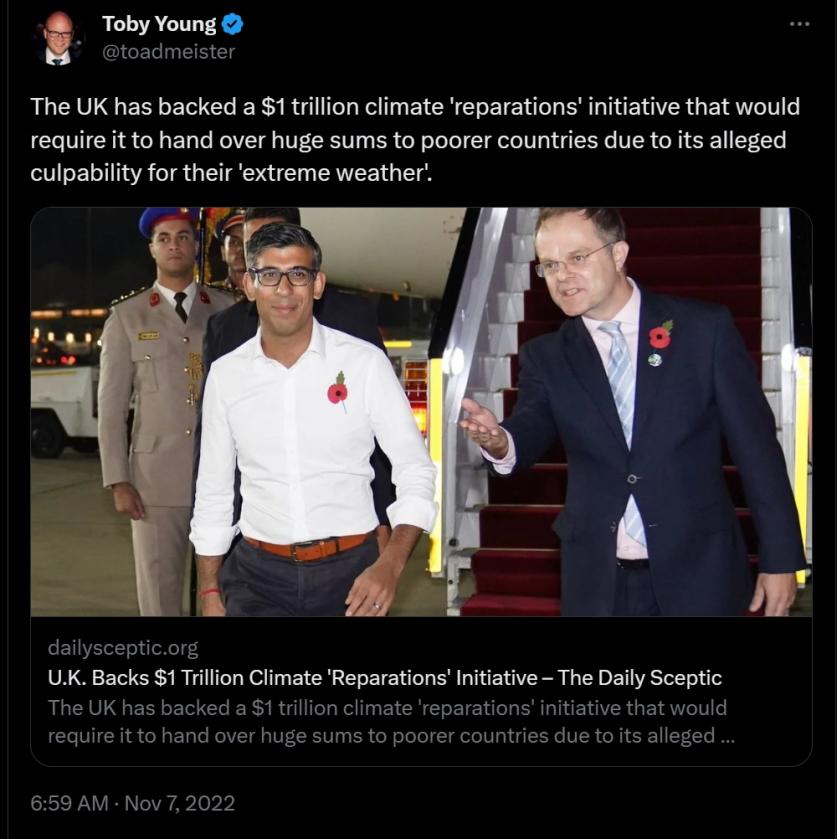This screenshot has height=839, width=837.
Task: Click the Nov 7, 2022 date
Action: (x=179, y=803)
